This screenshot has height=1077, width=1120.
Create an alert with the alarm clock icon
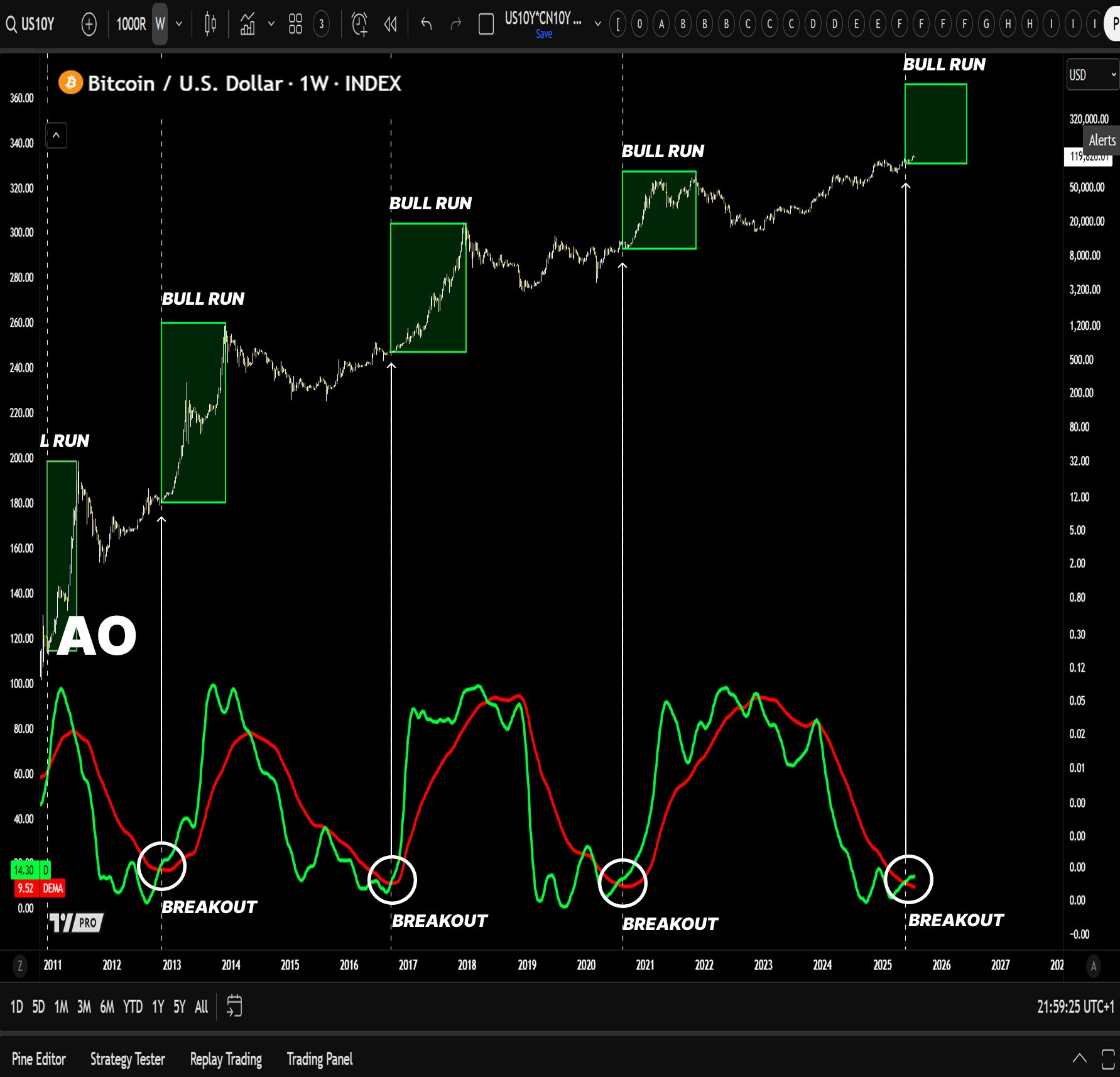coord(360,25)
